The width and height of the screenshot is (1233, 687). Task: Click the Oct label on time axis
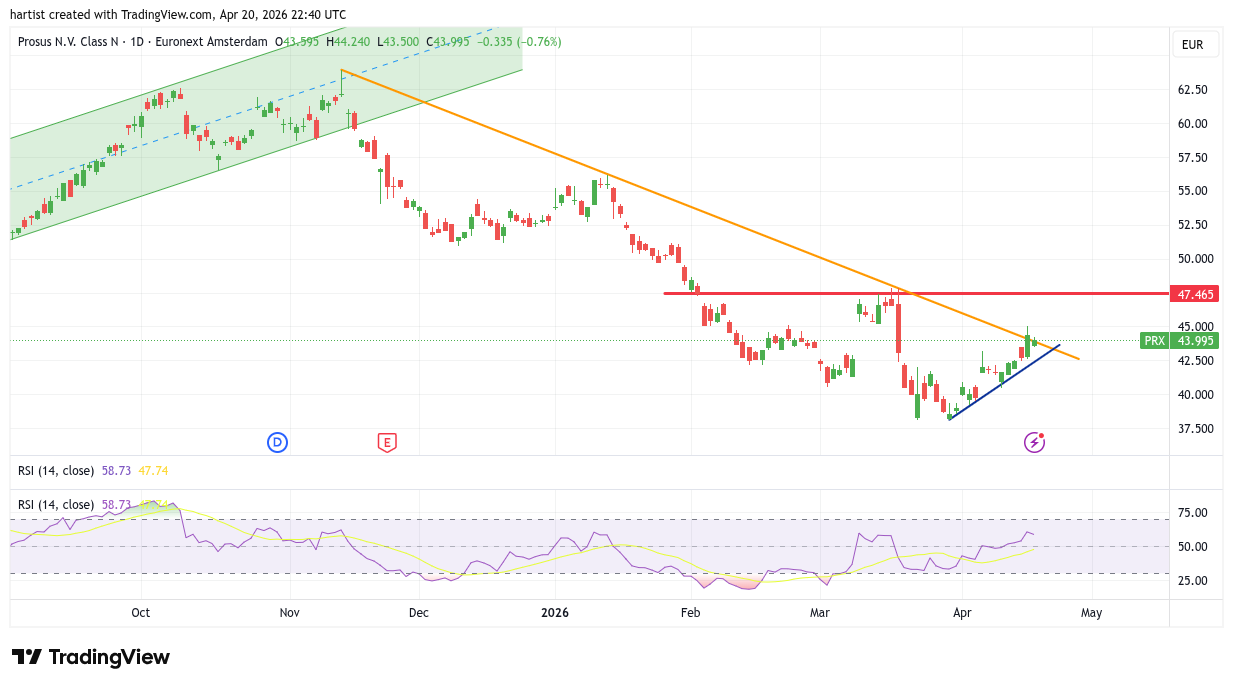pos(140,613)
